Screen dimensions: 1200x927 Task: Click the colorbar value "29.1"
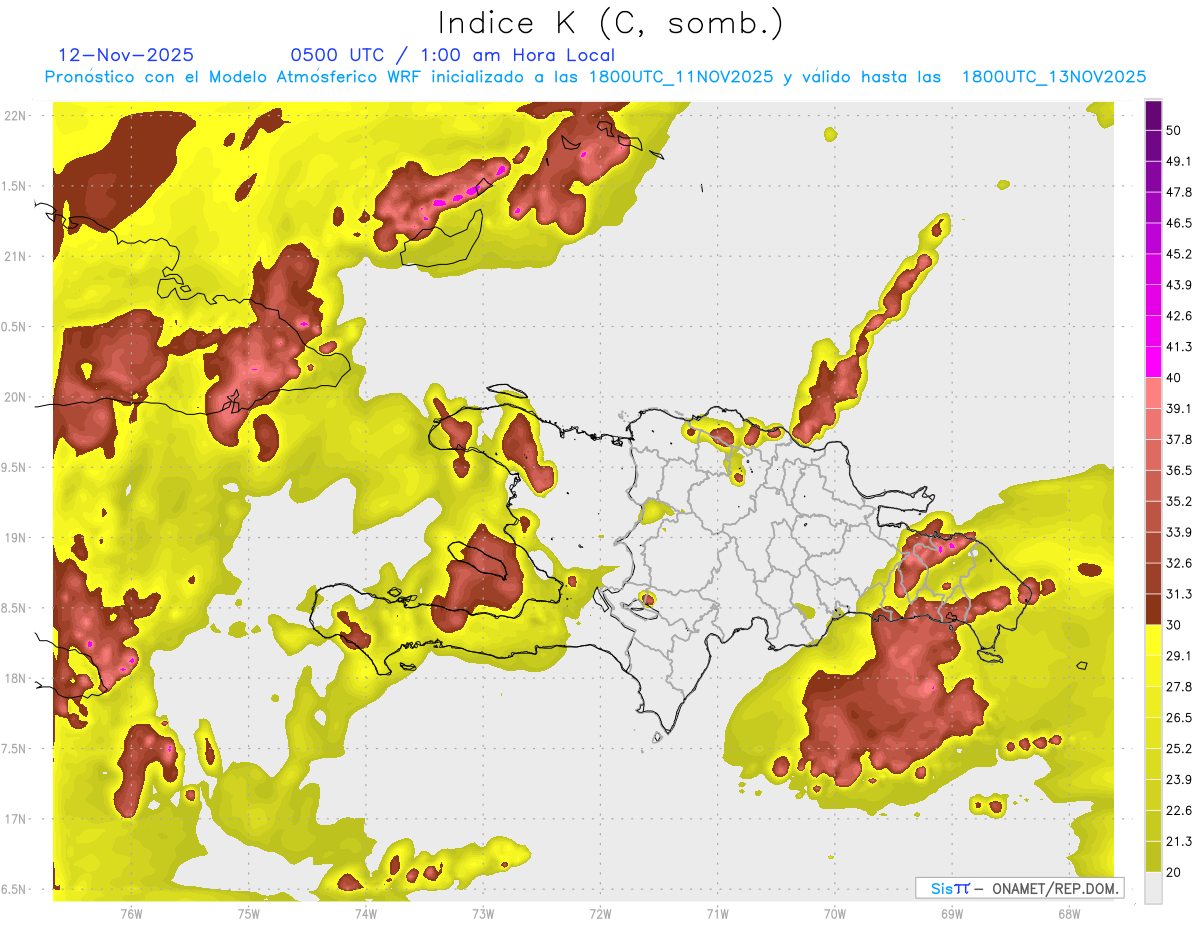[x=1179, y=655]
